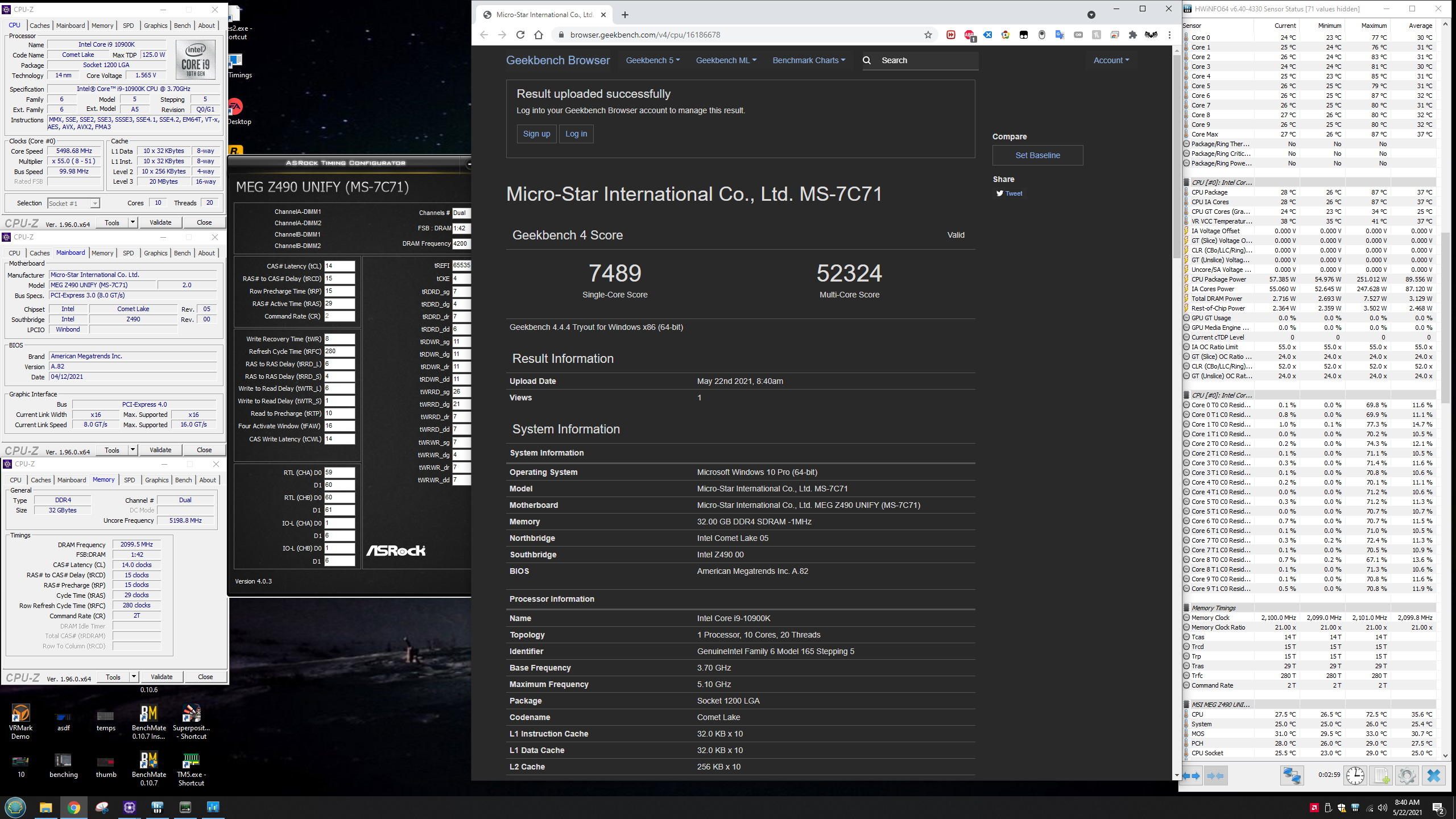
Task: Click the volume speaker tray icon
Action: (1382, 808)
